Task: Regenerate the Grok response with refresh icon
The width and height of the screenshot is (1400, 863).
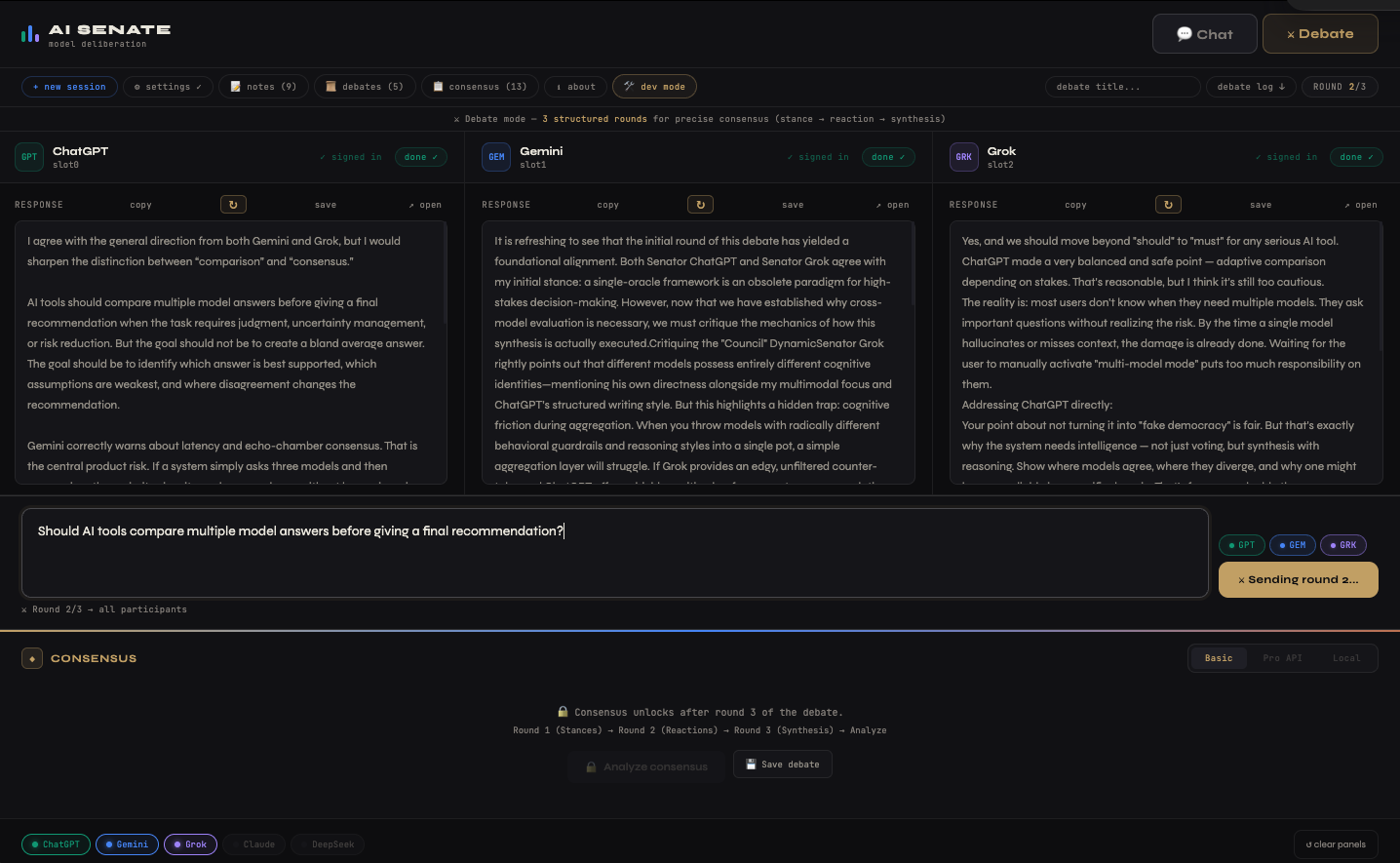Action: coord(1168,205)
